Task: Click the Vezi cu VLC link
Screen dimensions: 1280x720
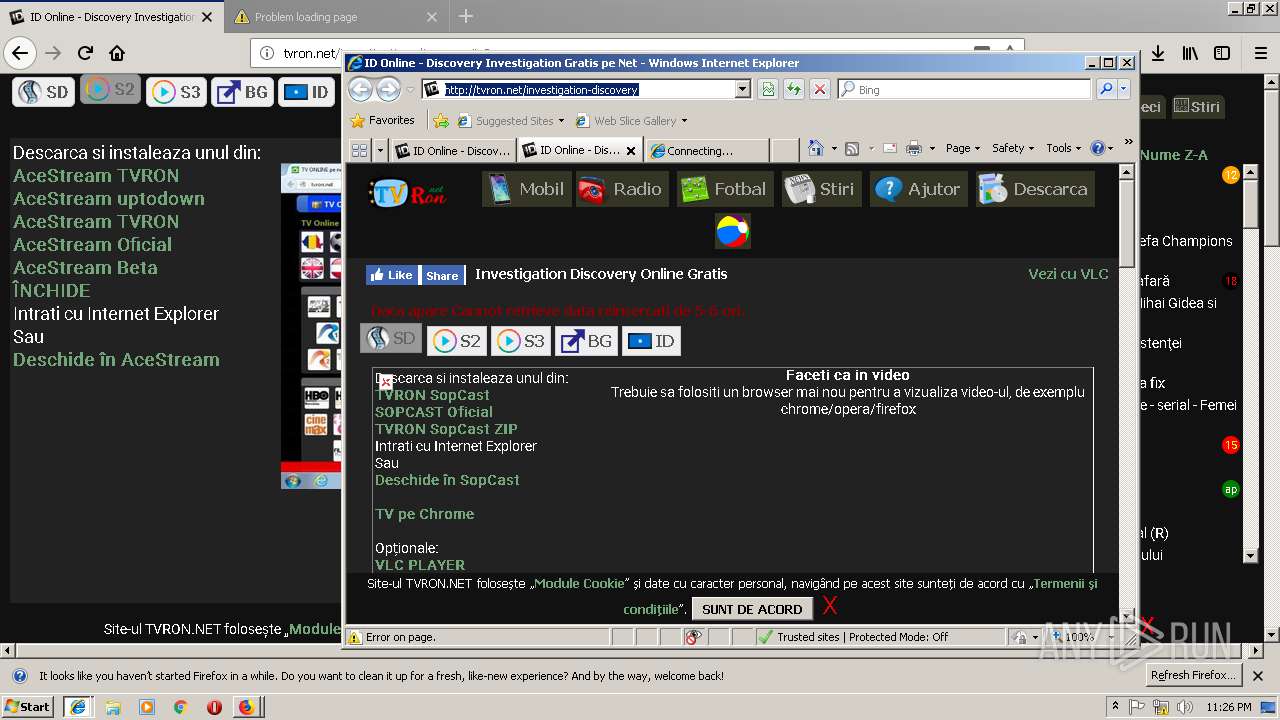Action: [x=1068, y=274]
